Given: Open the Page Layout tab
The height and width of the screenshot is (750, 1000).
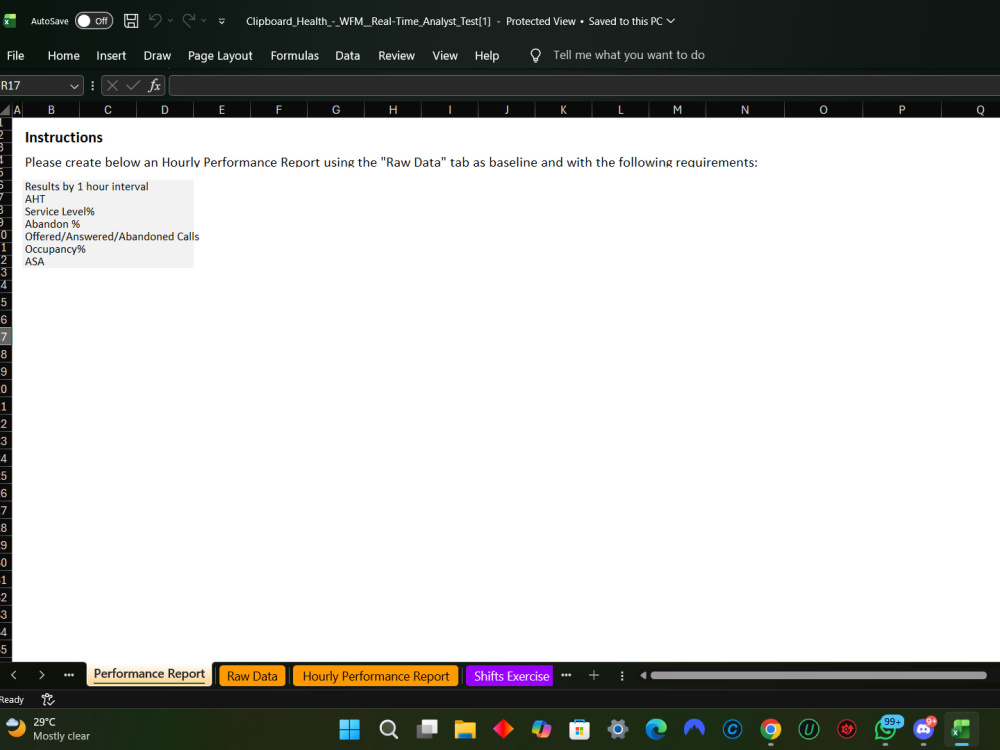Looking at the screenshot, I should coord(220,55).
